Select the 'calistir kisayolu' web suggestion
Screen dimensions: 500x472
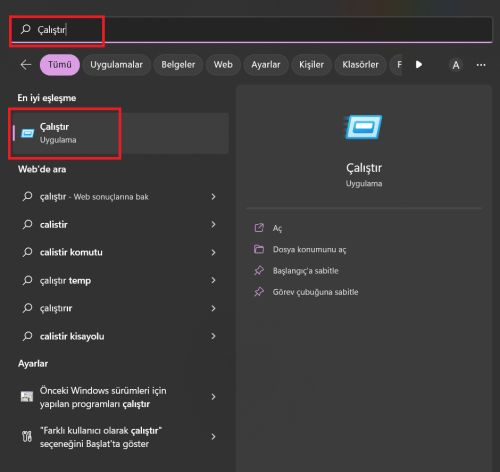point(120,336)
